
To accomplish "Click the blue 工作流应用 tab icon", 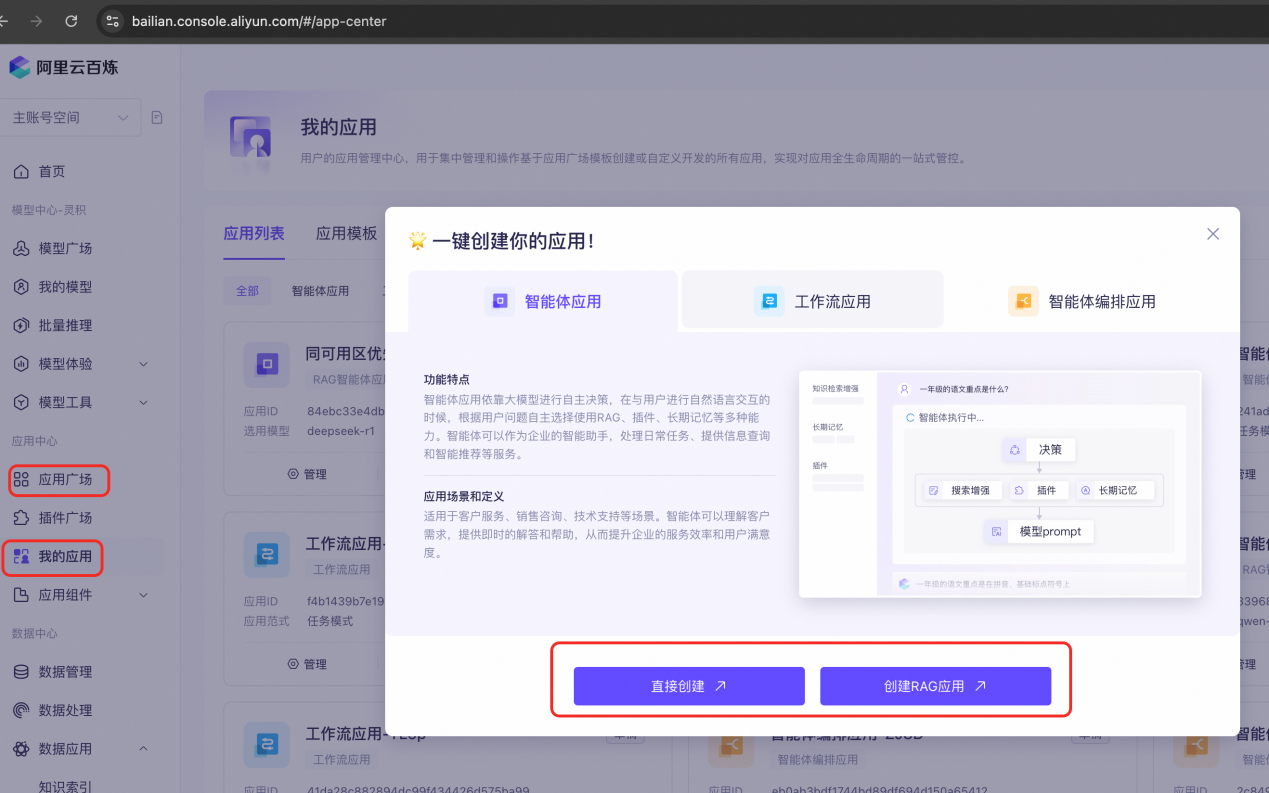I will coord(769,301).
